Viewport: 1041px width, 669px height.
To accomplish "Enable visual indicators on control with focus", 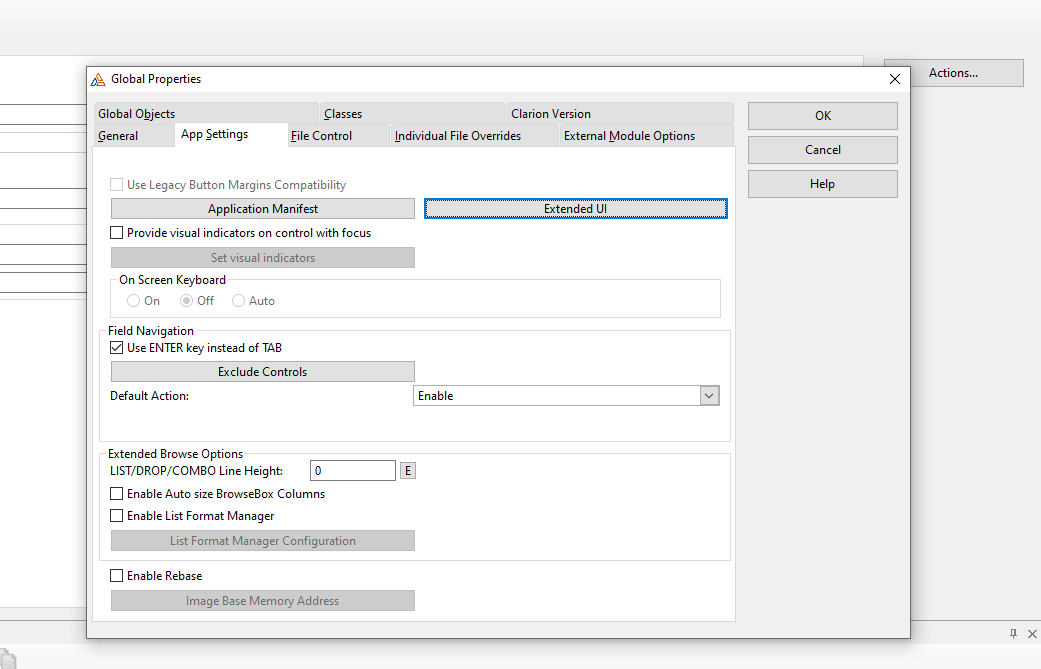I will (117, 233).
